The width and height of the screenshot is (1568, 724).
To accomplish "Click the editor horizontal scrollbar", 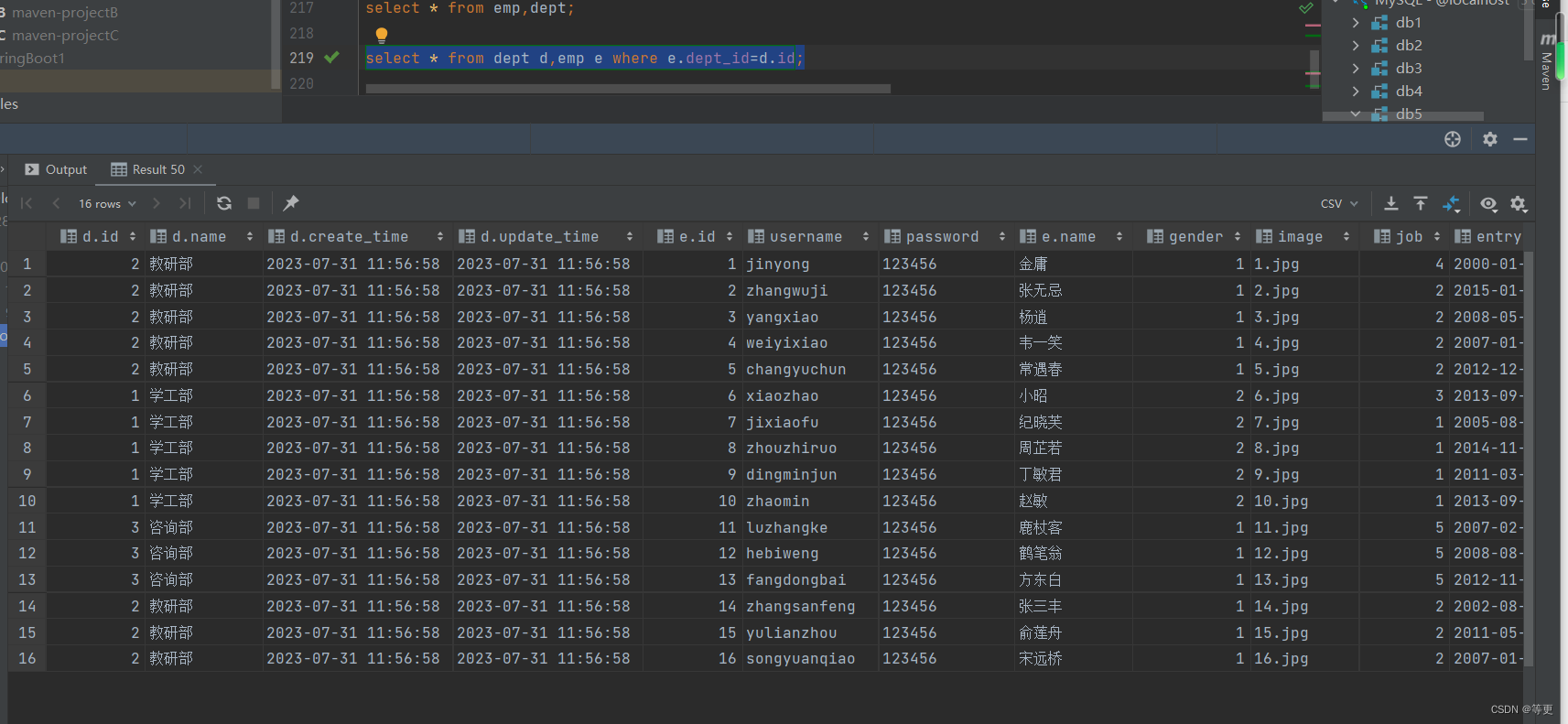I will (x=628, y=89).
